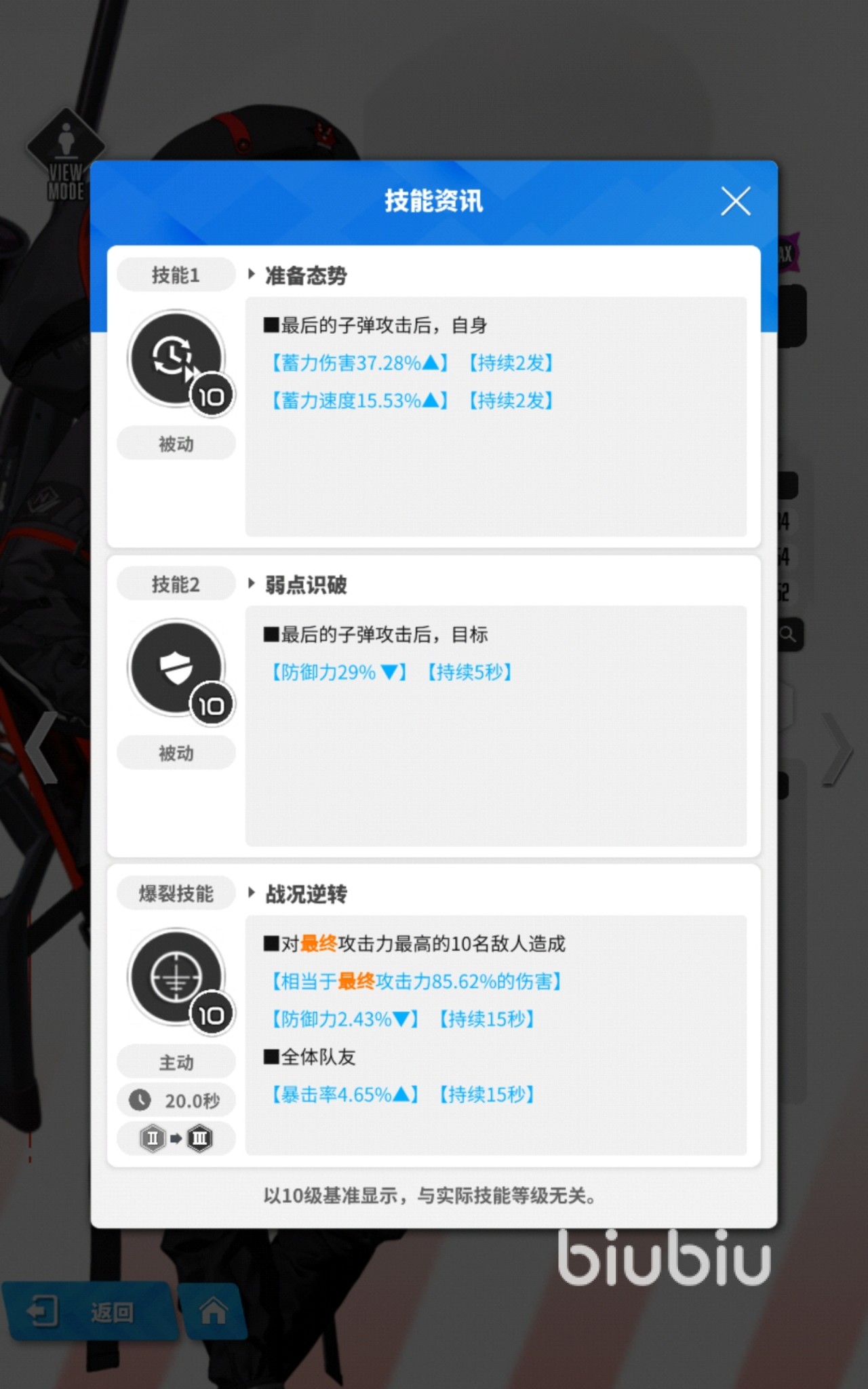This screenshot has width=868, height=1389.
Task: Show previous character with left arrow
Action: (x=42, y=749)
